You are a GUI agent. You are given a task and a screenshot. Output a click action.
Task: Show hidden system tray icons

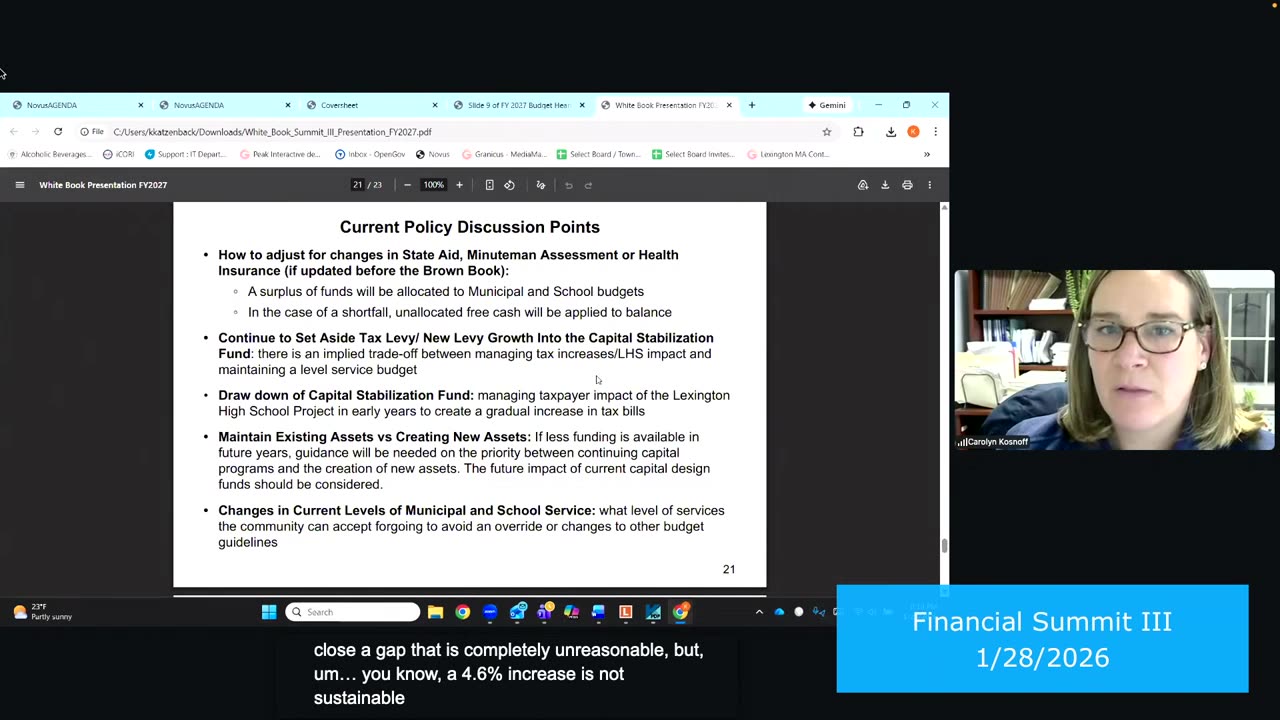(759, 612)
